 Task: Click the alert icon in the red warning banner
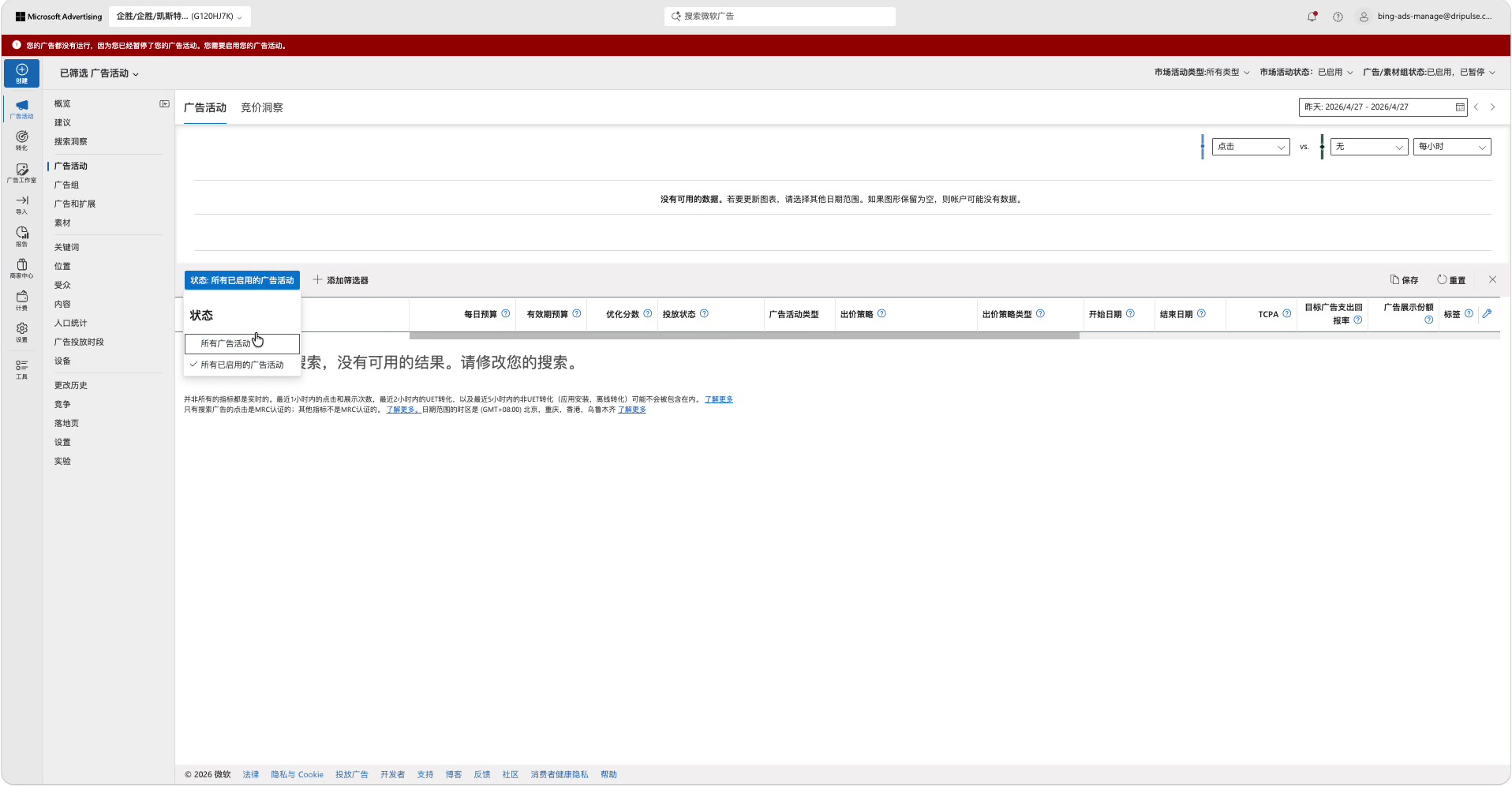[x=17, y=45]
